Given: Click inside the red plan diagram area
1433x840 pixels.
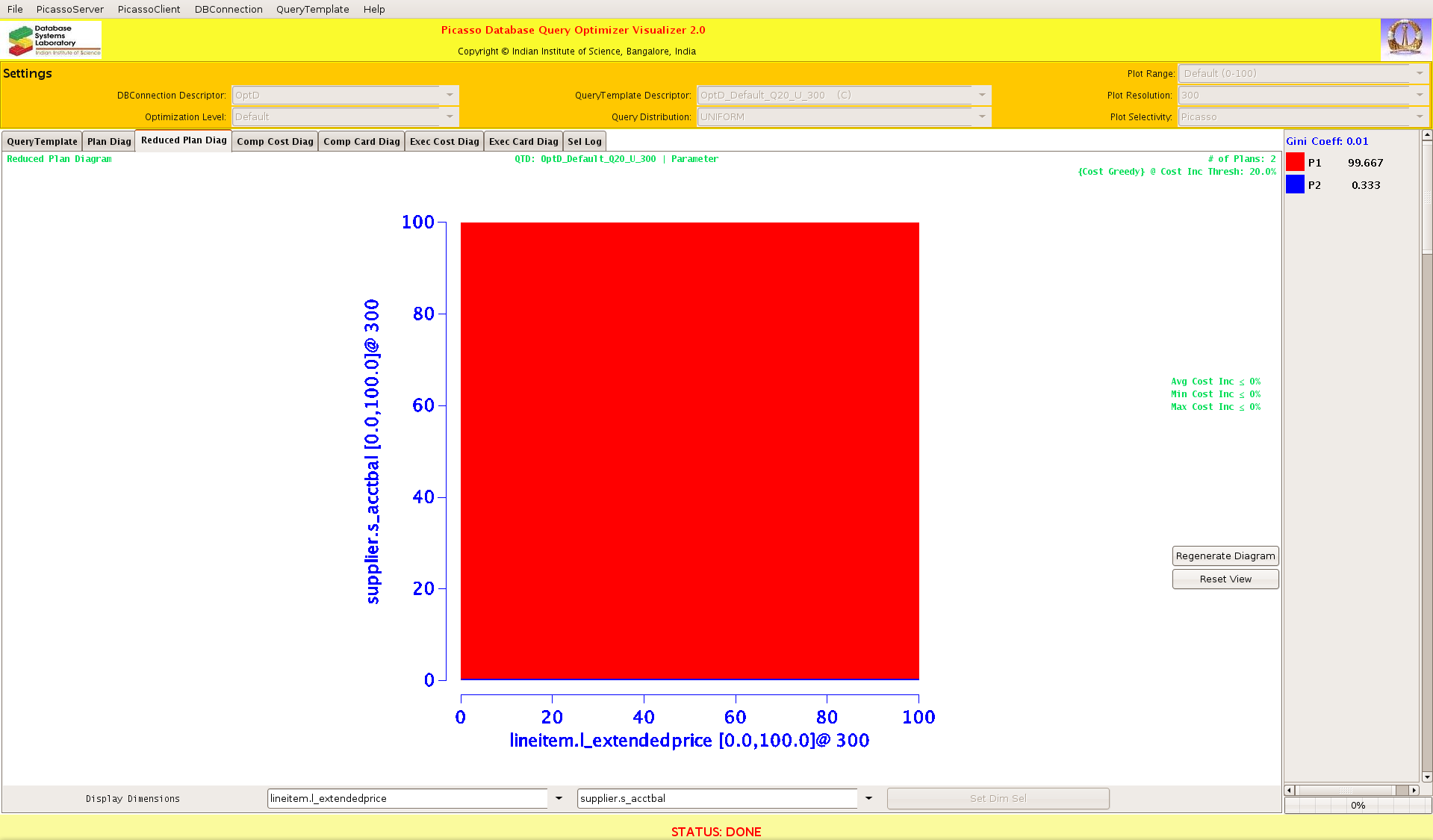Looking at the screenshot, I should (689, 451).
